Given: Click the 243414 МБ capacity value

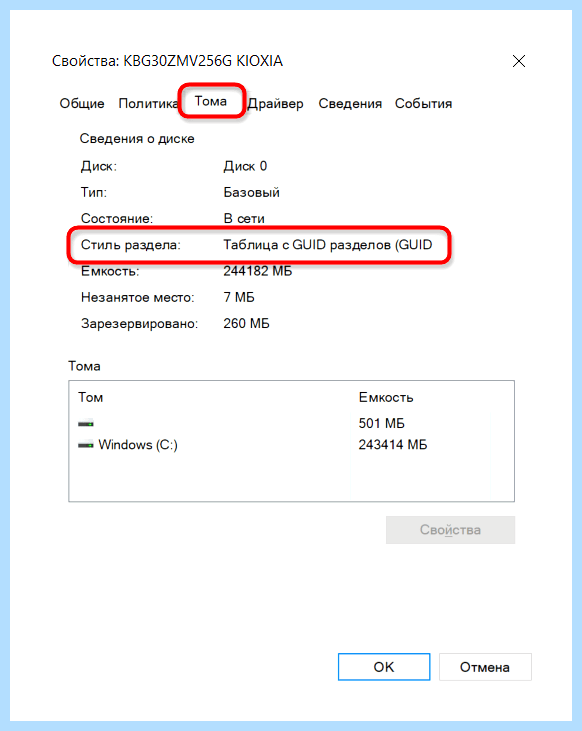Looking at the screenshot, I should (393, 445).
